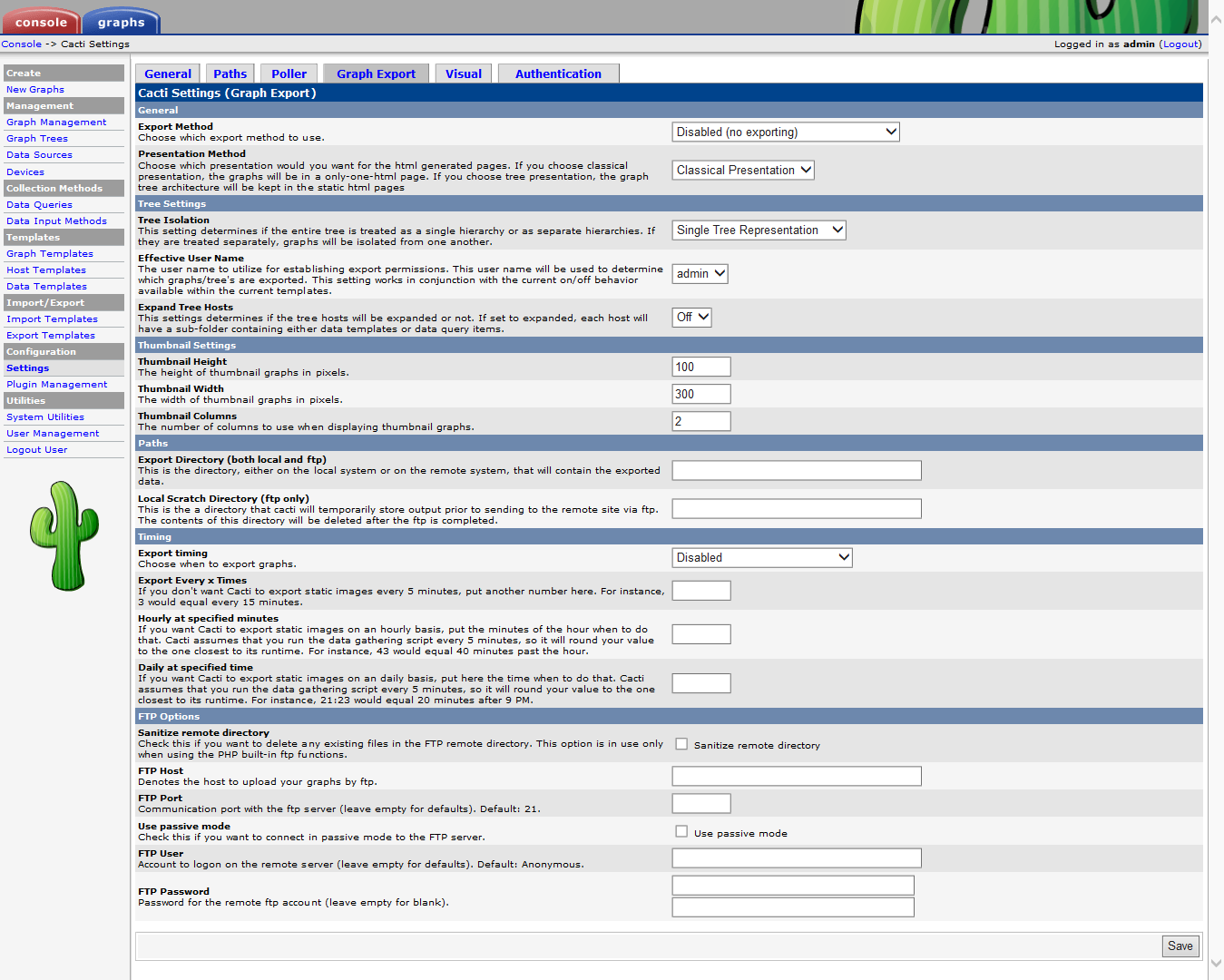Open User Management in the sidebar
Image resolution: width=1224 pixels, height=980 pixels.
[x=53, y=433]
